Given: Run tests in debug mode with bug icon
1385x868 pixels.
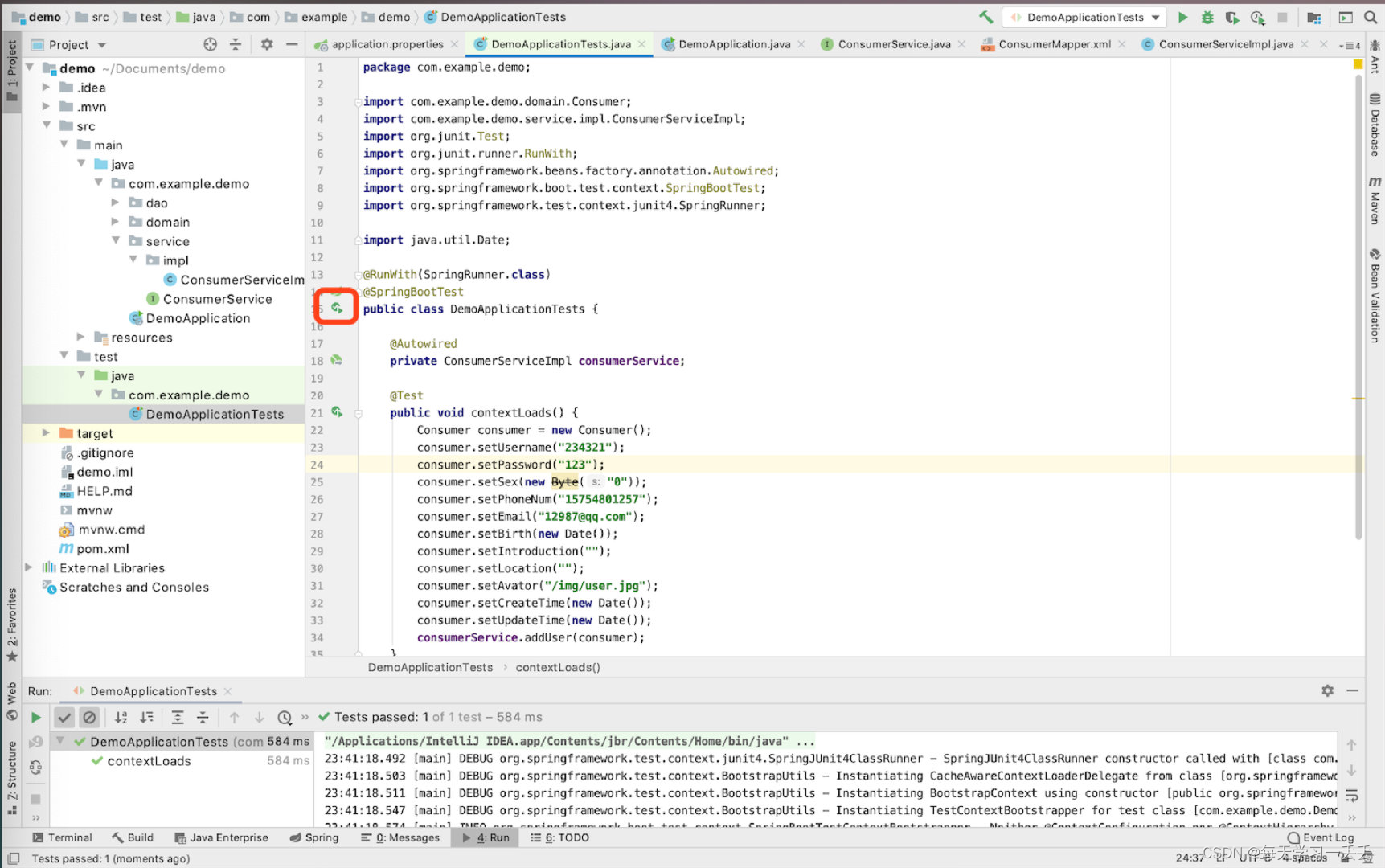Looking at the screenshot, I should (x=1207, y=17).
